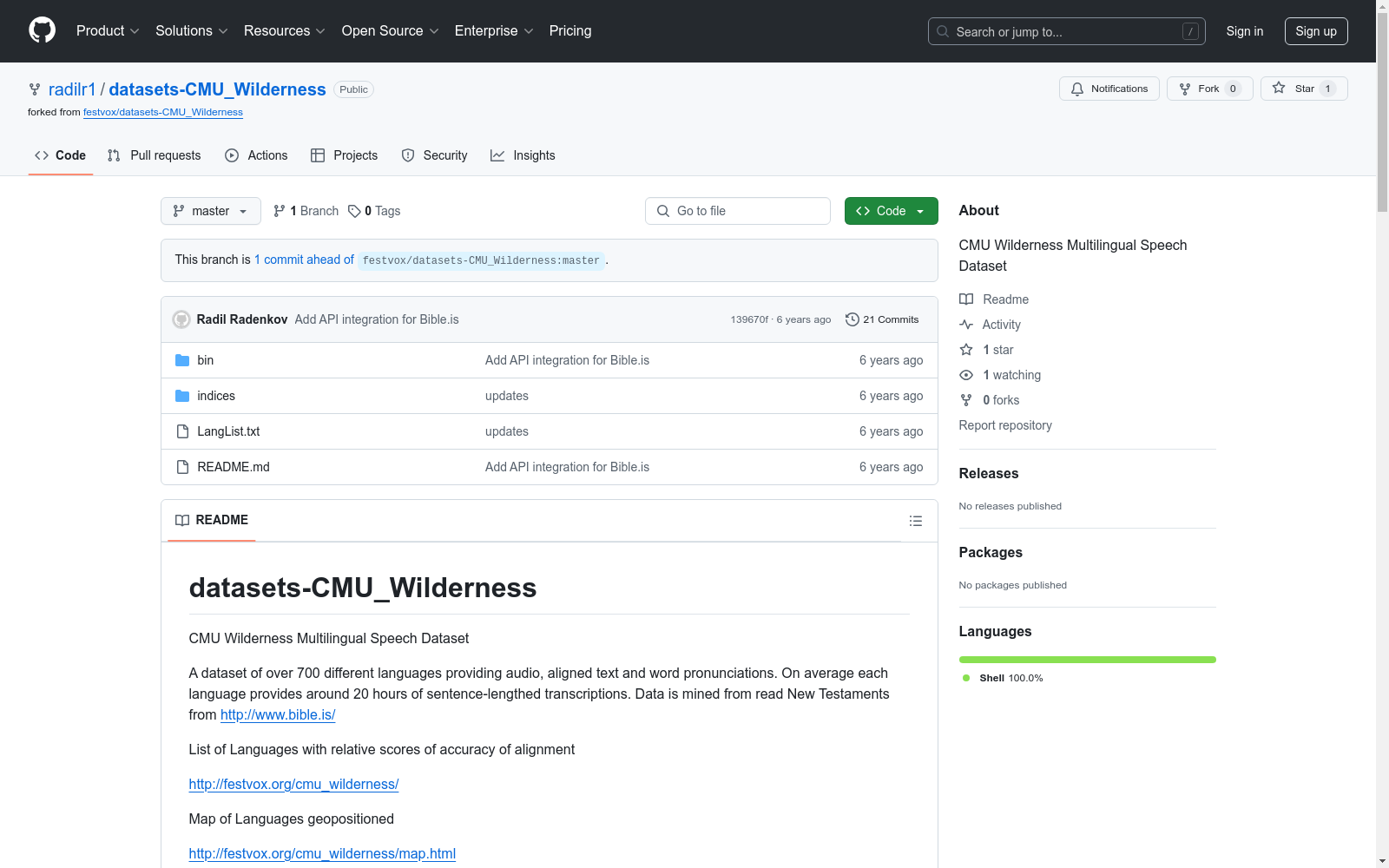1389x868 pixels.
Task: Open the 21 Commits link
Action: (x=882, y=319)
